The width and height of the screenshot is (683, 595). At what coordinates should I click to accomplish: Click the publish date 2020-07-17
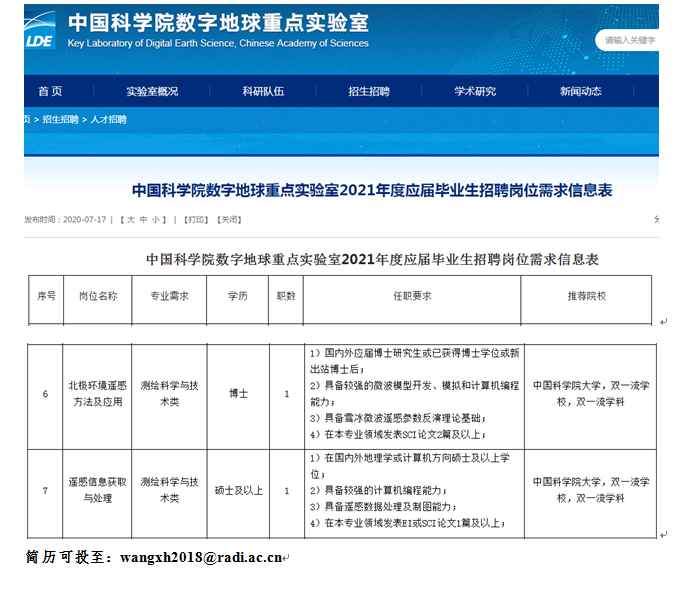[x=85, y=220]
